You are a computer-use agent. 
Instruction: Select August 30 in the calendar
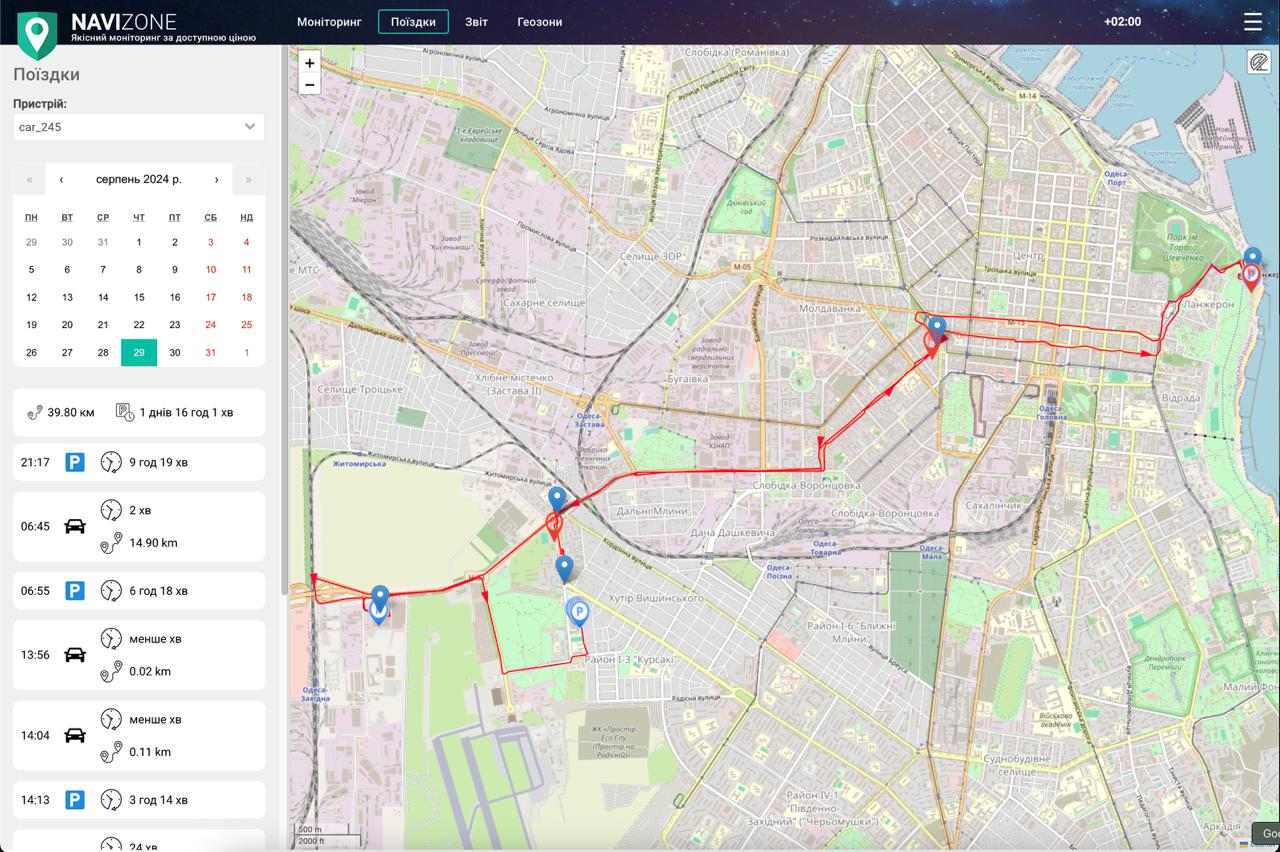click(175, 352)
